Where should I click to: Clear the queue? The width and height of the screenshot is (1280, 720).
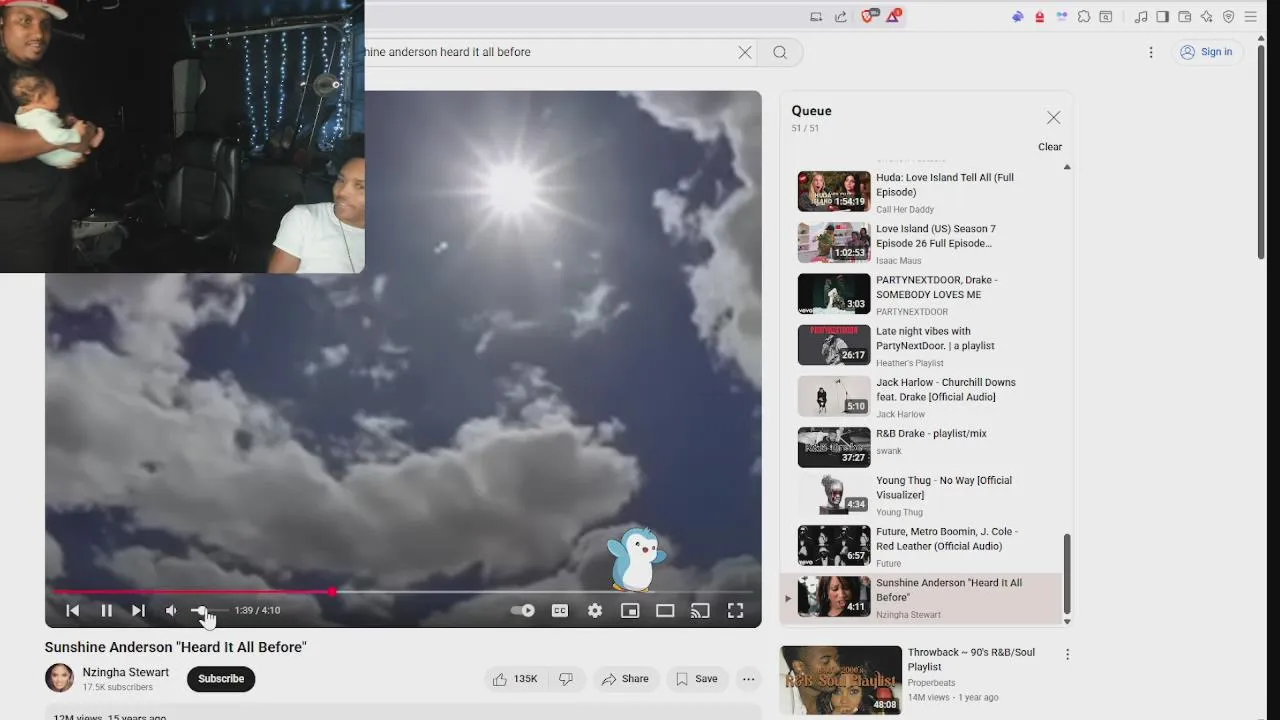[x=1050, y=147]
